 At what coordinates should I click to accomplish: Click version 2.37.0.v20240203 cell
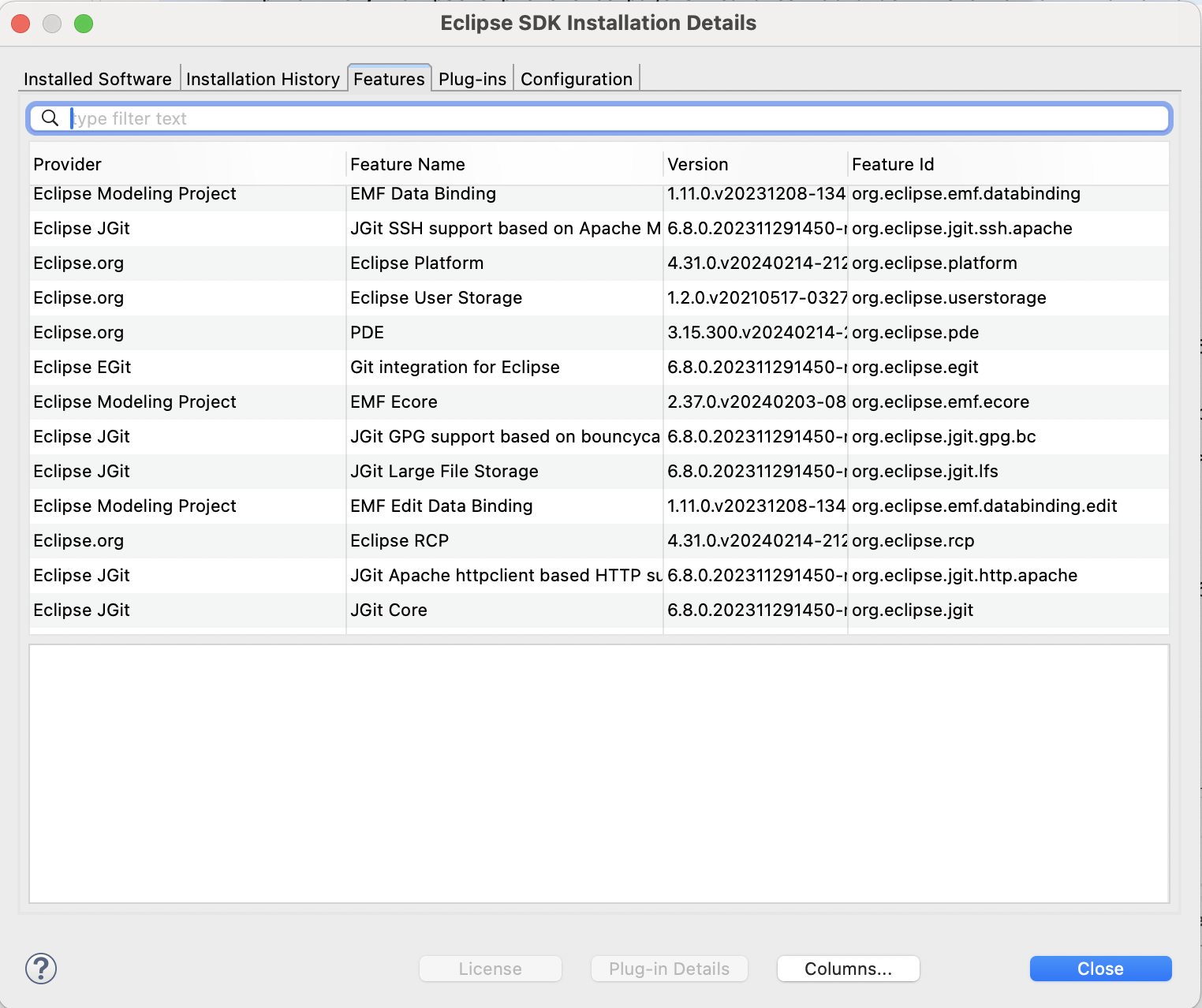click(x=756, y=402)
